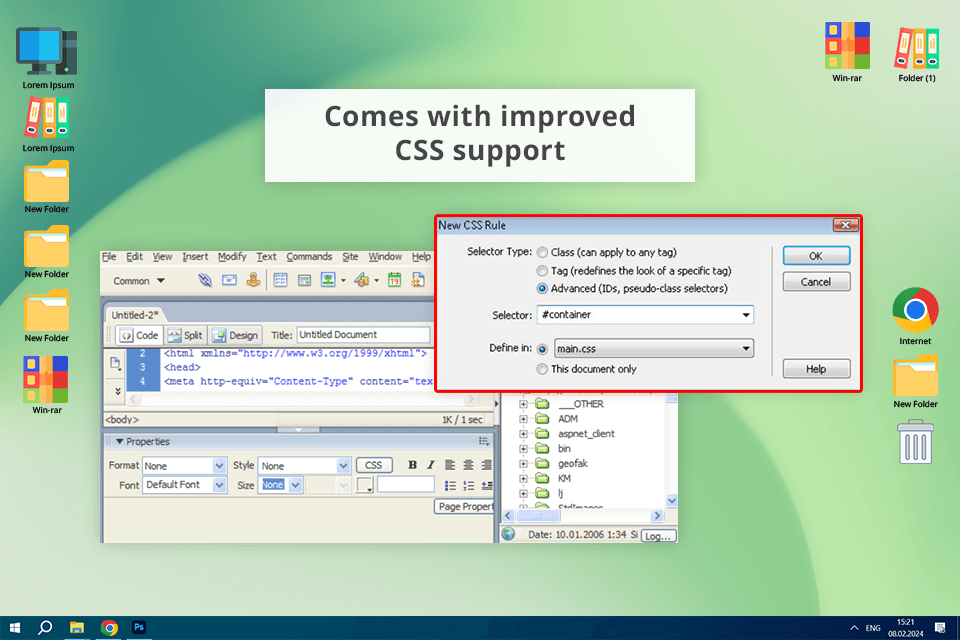Open the File menu
The image size is (960, 640).
(109, 257)
